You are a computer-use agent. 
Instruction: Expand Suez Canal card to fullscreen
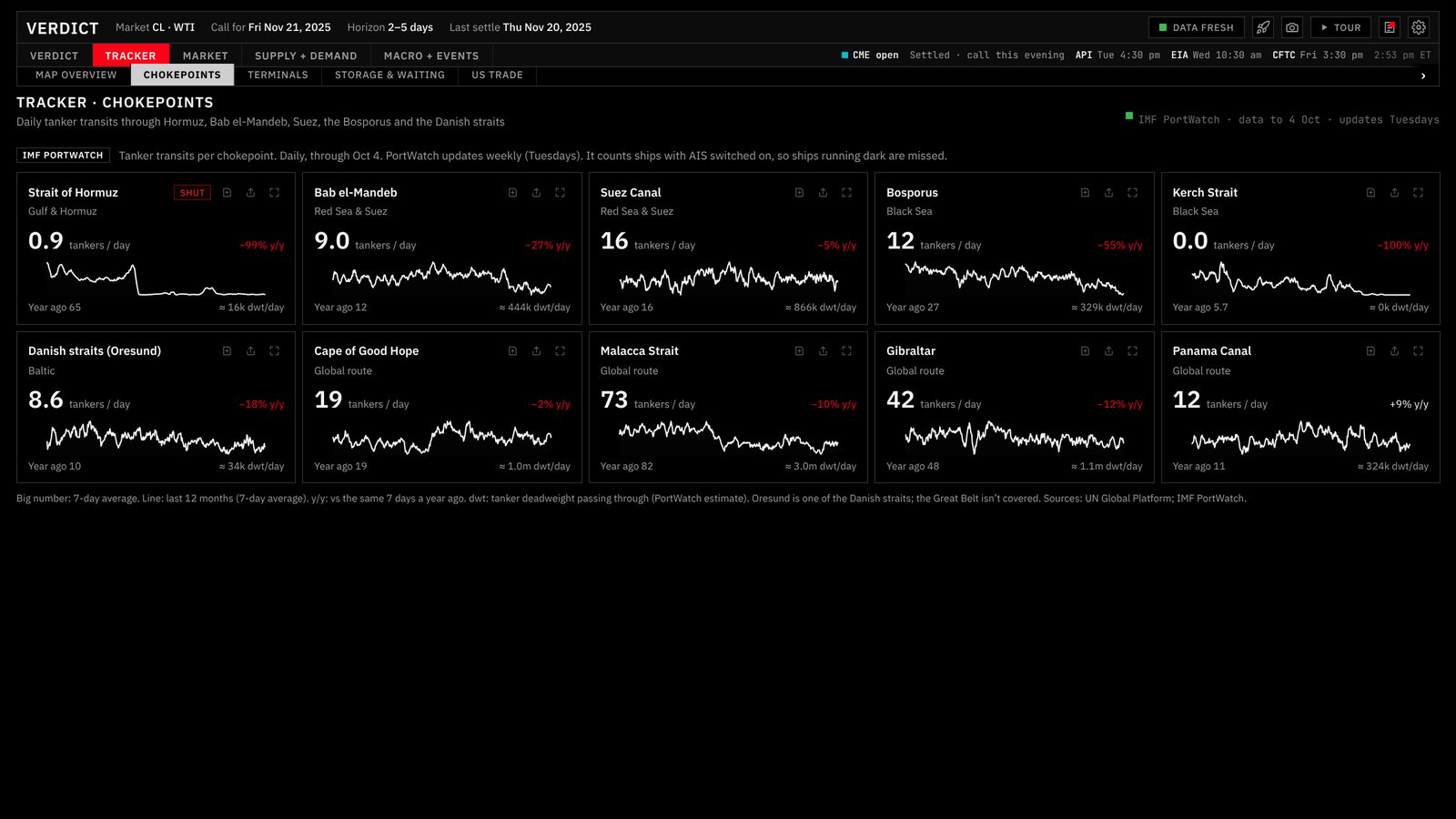[x=846, y=193]
